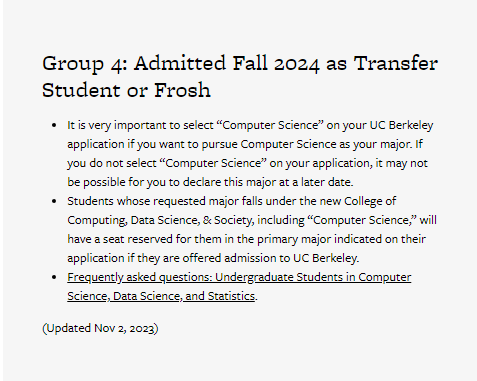Click the second bullet point marker
477x381 pixels.
coord(54,202)
